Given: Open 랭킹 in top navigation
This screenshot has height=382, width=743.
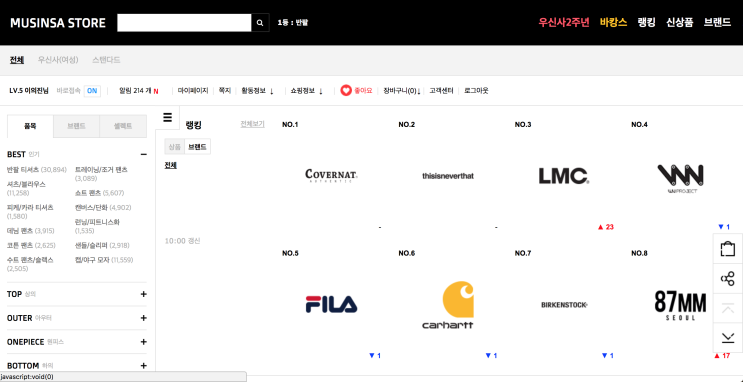Looking at the screenshot, I should [646, 23].
